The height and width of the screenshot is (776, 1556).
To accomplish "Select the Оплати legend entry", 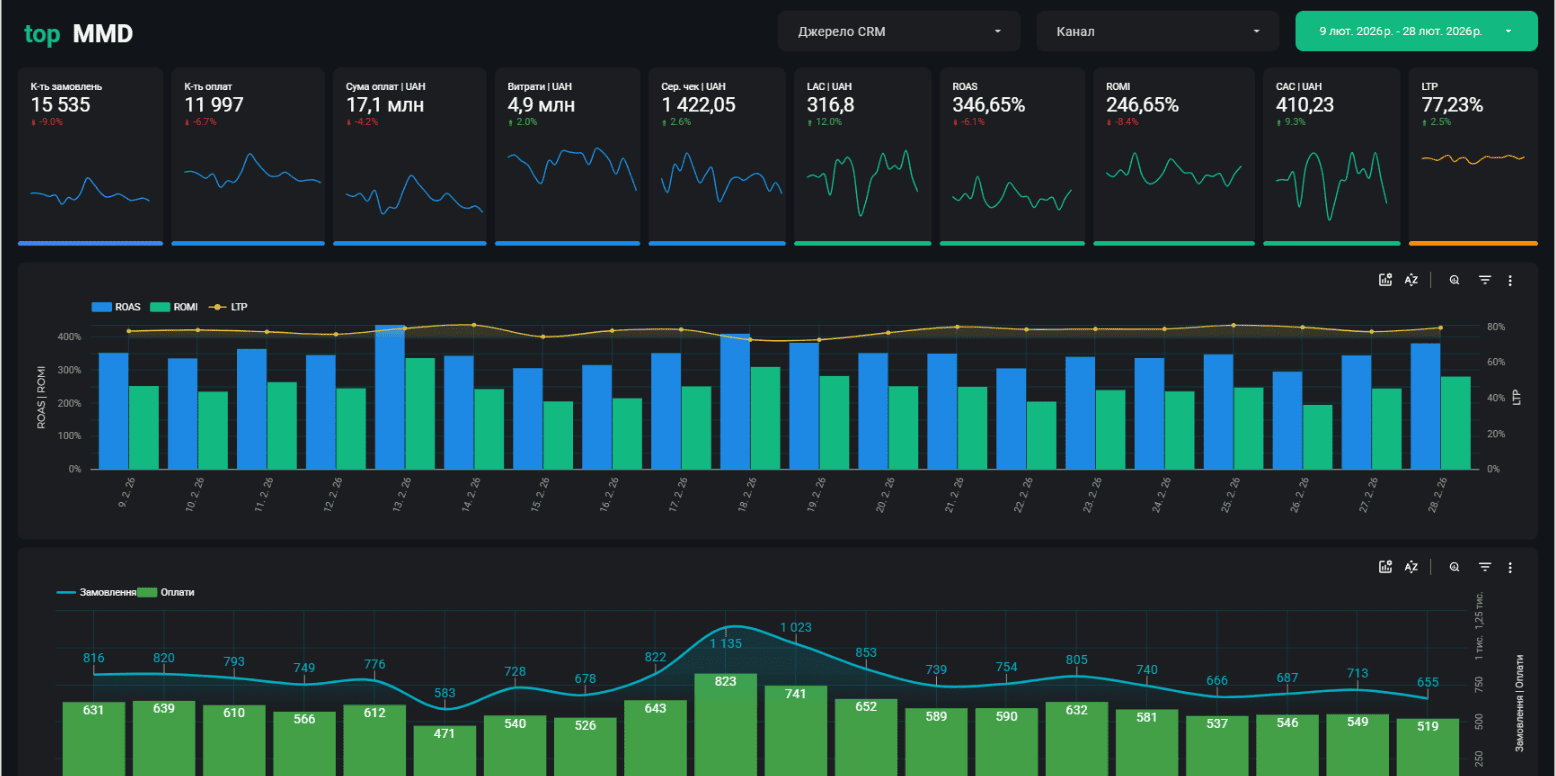I will (166, 592).
